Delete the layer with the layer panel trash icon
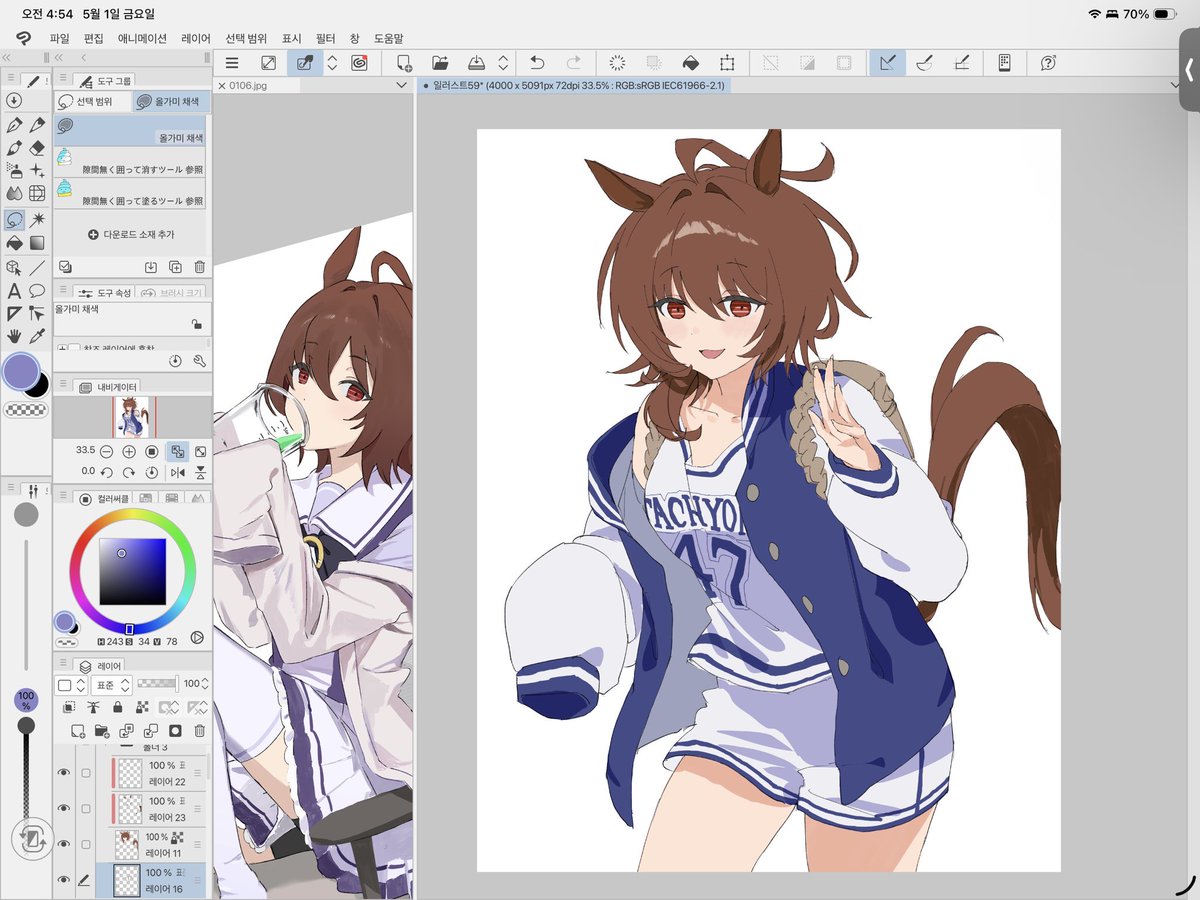The image size is (1200, 900). point(200,731)
